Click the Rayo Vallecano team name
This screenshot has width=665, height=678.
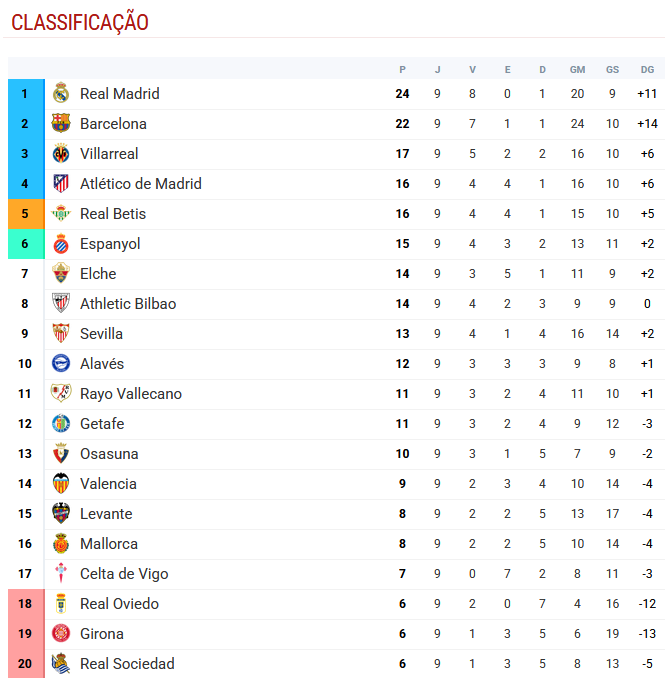coord(131,394)
